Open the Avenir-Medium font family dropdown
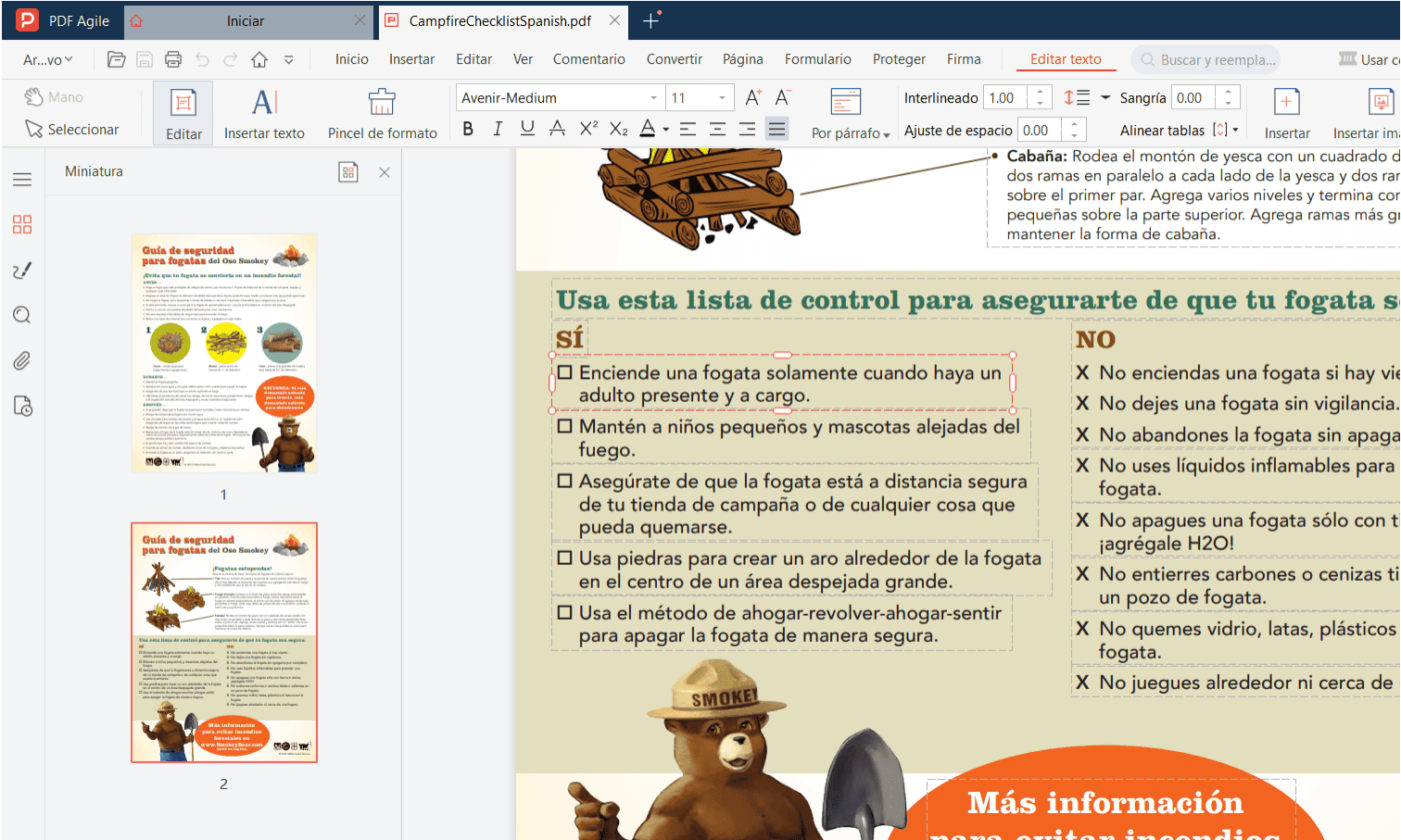 click(652, 97)
